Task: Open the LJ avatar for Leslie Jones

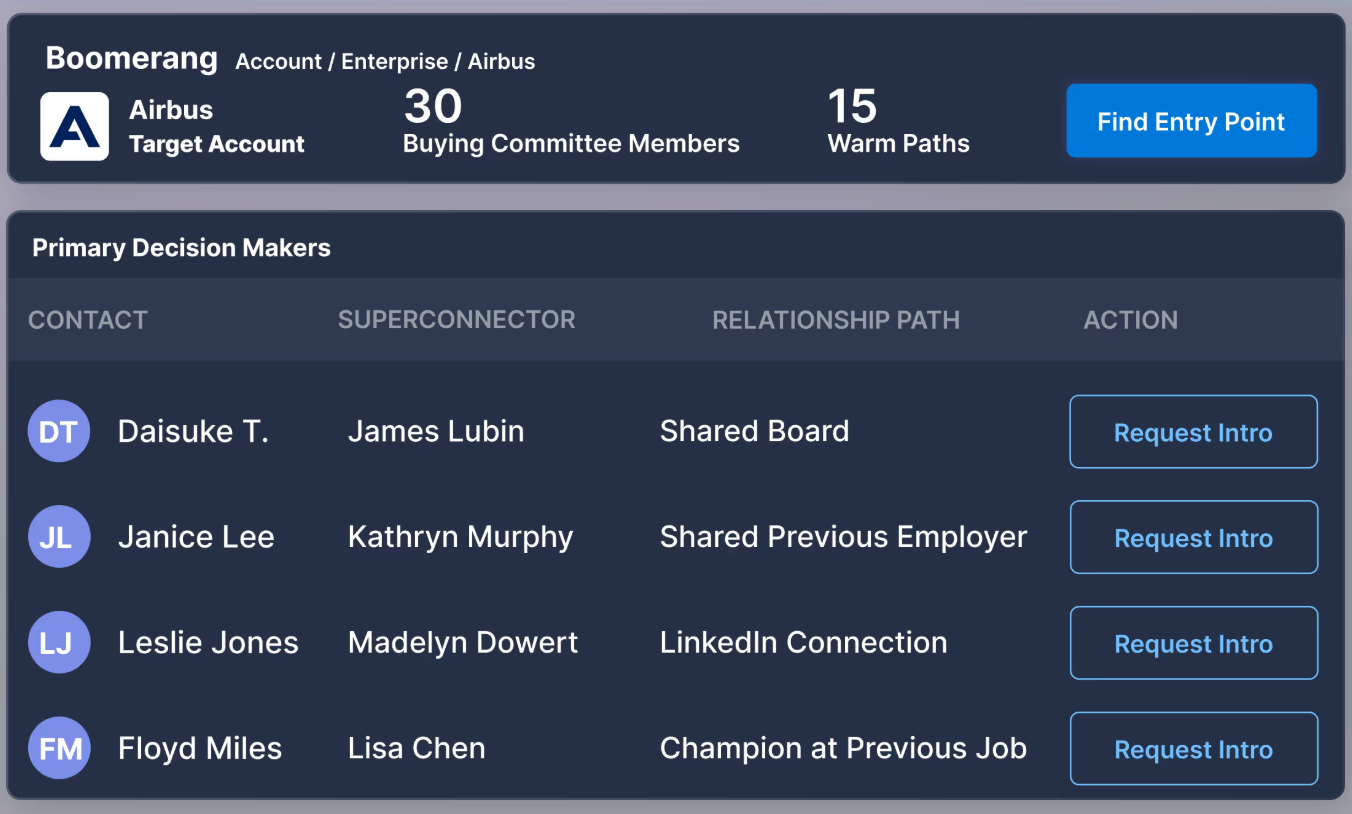Action: [59, 642]
